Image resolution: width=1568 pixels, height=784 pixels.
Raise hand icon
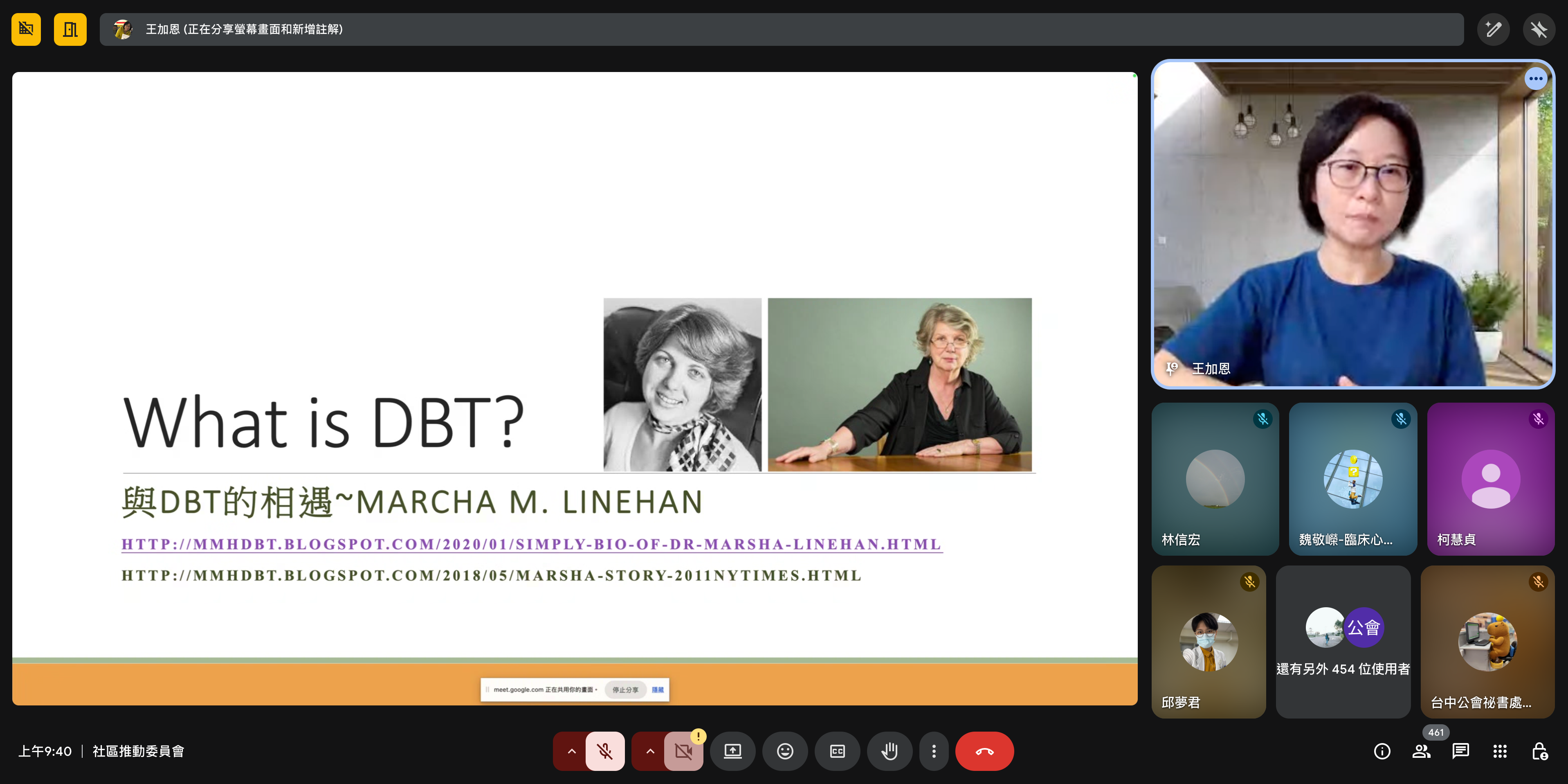[889, 751]
